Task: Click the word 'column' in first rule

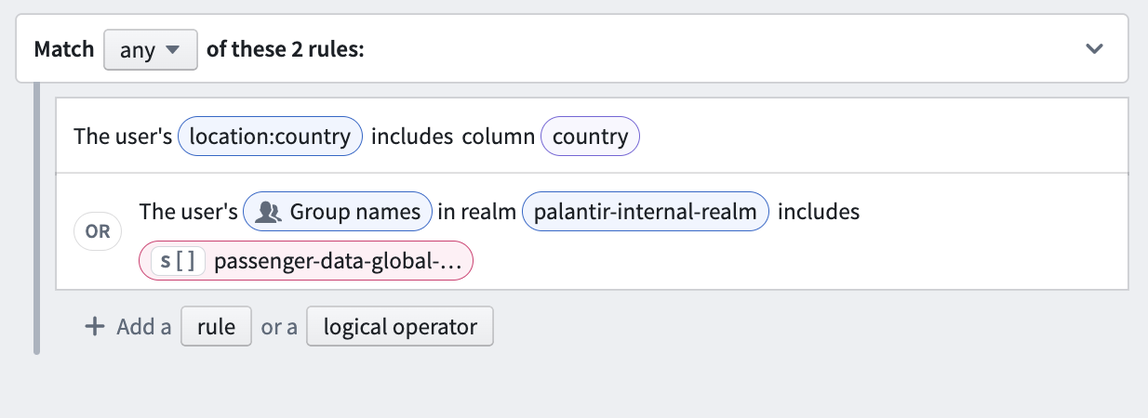Action: coord(498,137)
